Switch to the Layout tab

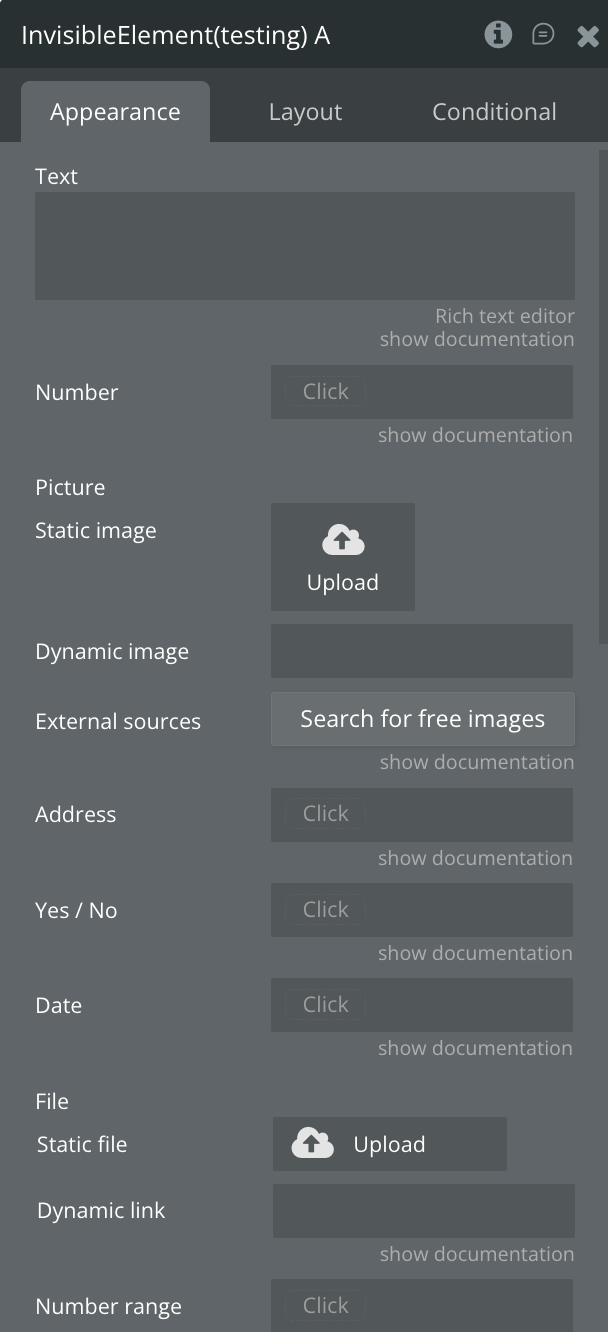[305, 112]
